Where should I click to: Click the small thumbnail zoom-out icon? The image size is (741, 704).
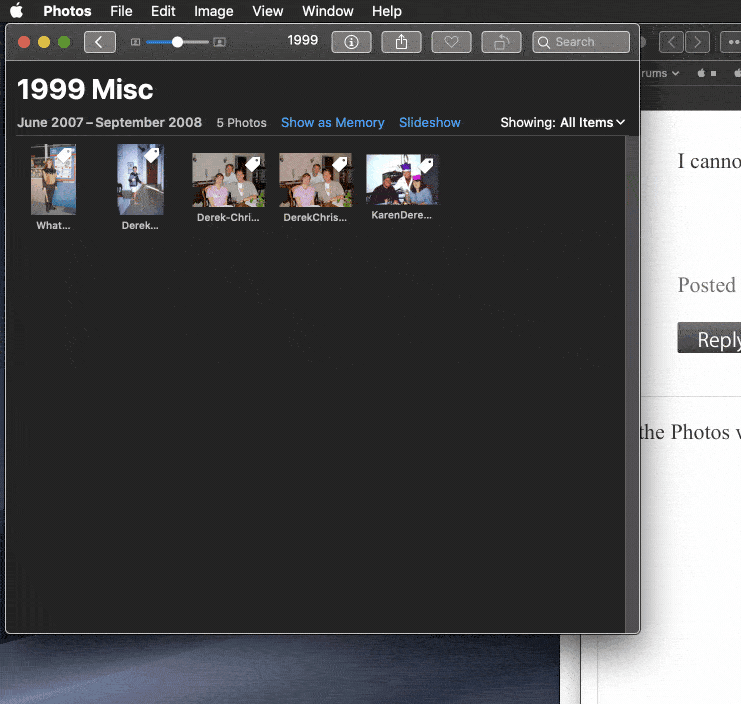coord(135,42)
